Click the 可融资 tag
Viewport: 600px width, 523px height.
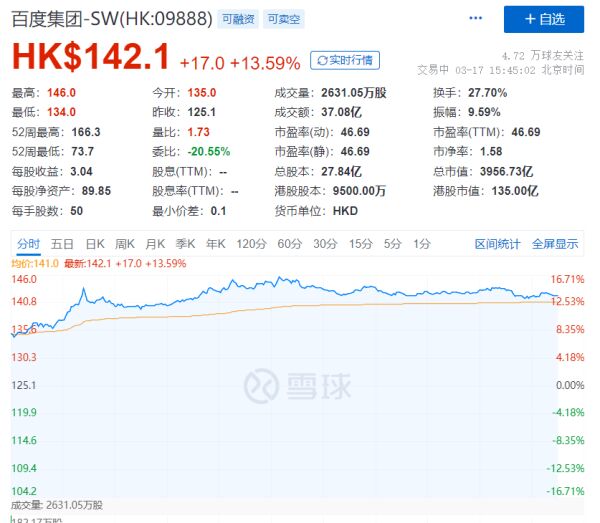pos(237,19)
